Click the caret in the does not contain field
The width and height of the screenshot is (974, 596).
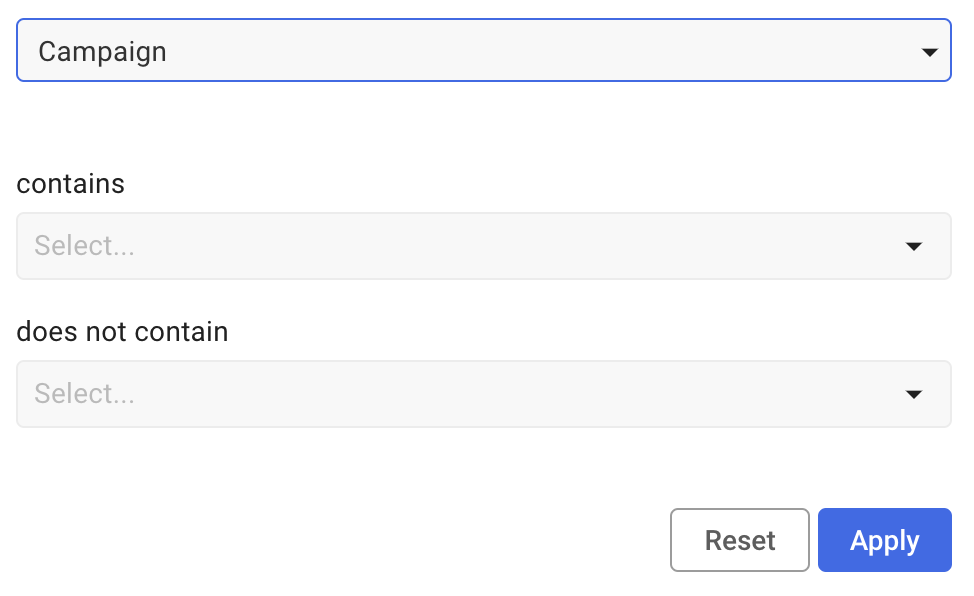tap(913, 394)
